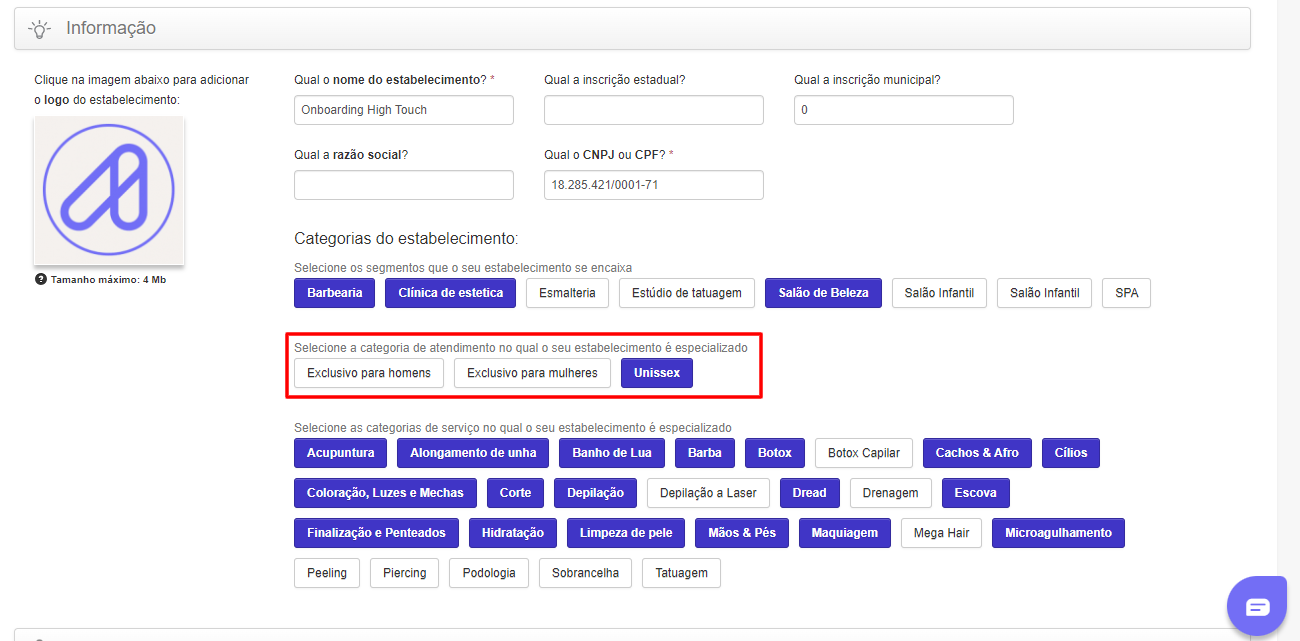Viewport: 1300px width, 641px height.
Task: Choose Exclusivo para homens
Action: pos(369,373)
